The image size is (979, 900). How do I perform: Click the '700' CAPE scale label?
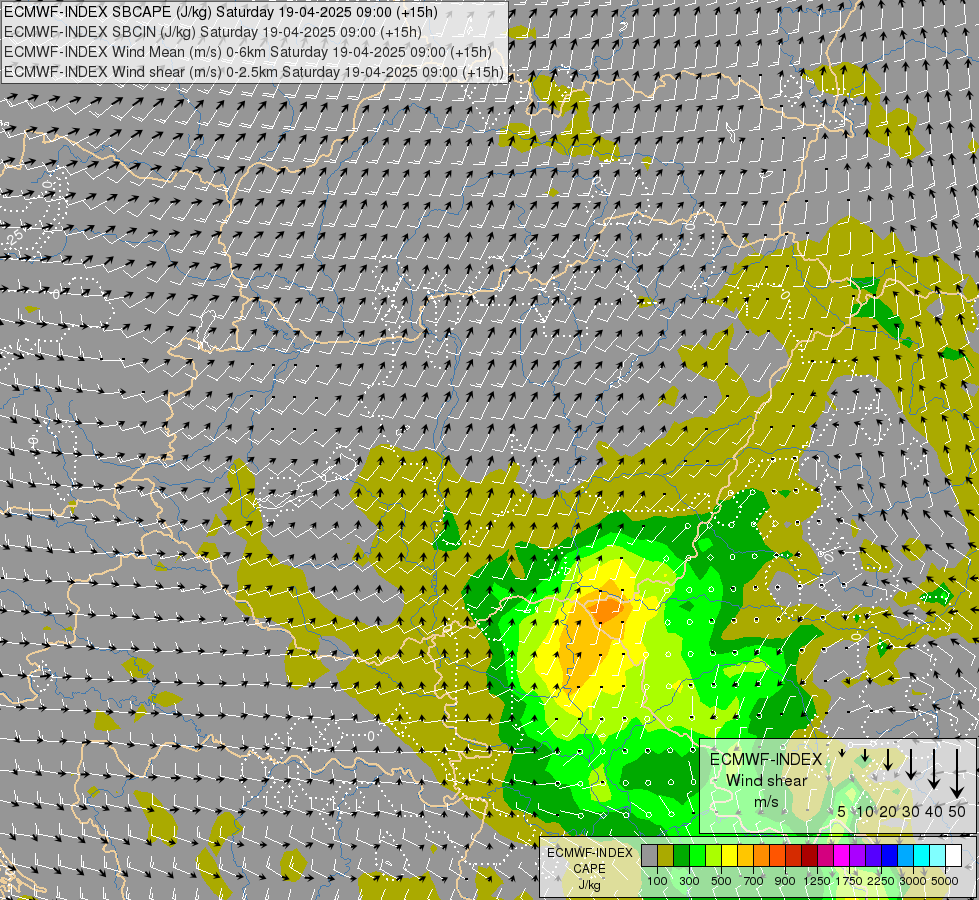point(754,881)
